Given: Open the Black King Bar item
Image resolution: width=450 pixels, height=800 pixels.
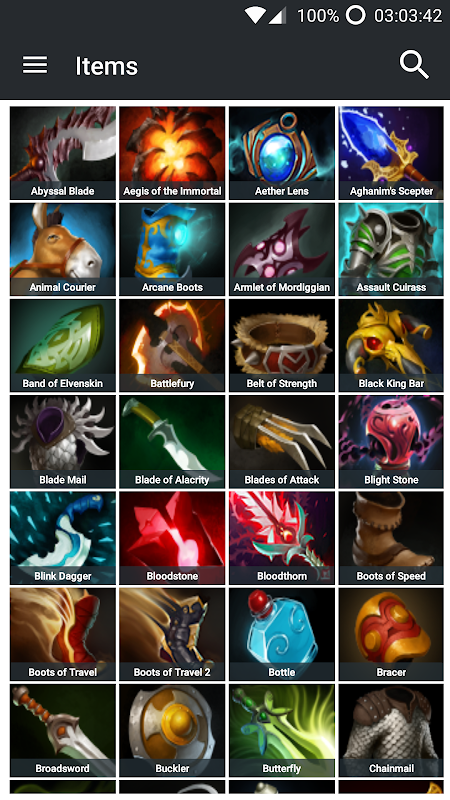Looking at the screenshot, I should pyautogui.click(x=391, y=345).
